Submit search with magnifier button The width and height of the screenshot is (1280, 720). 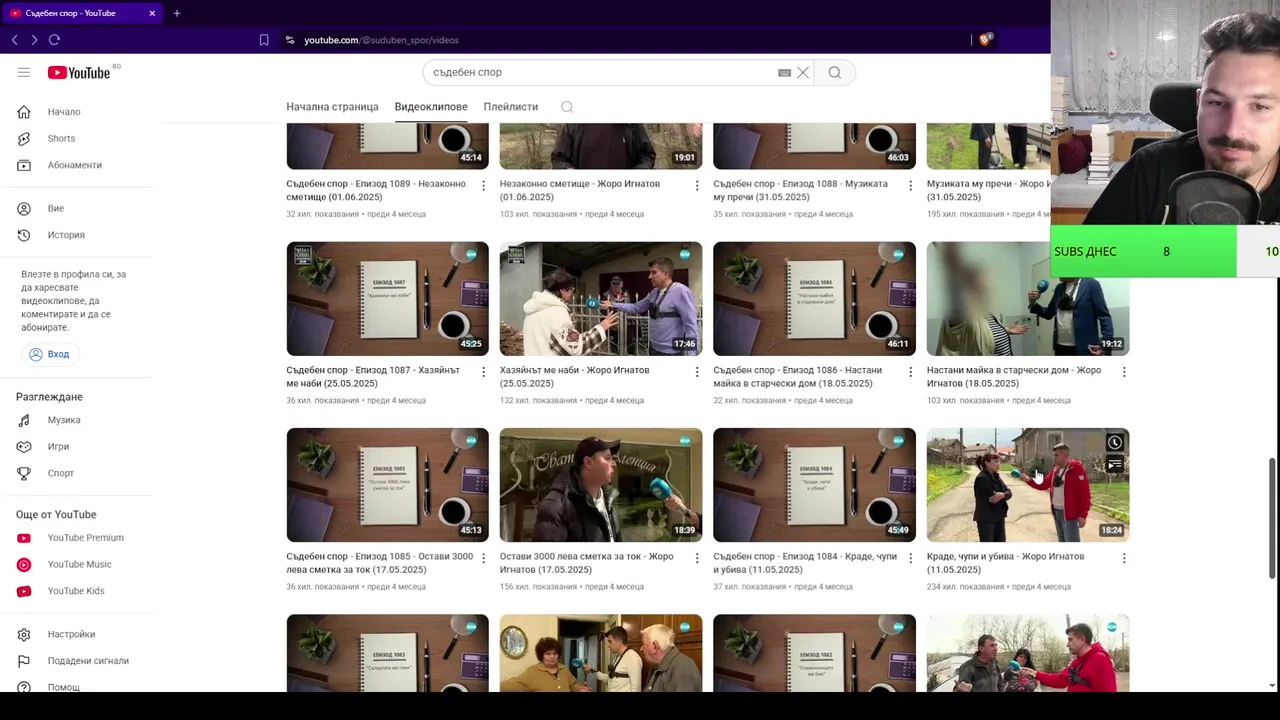tap(834, 72)
